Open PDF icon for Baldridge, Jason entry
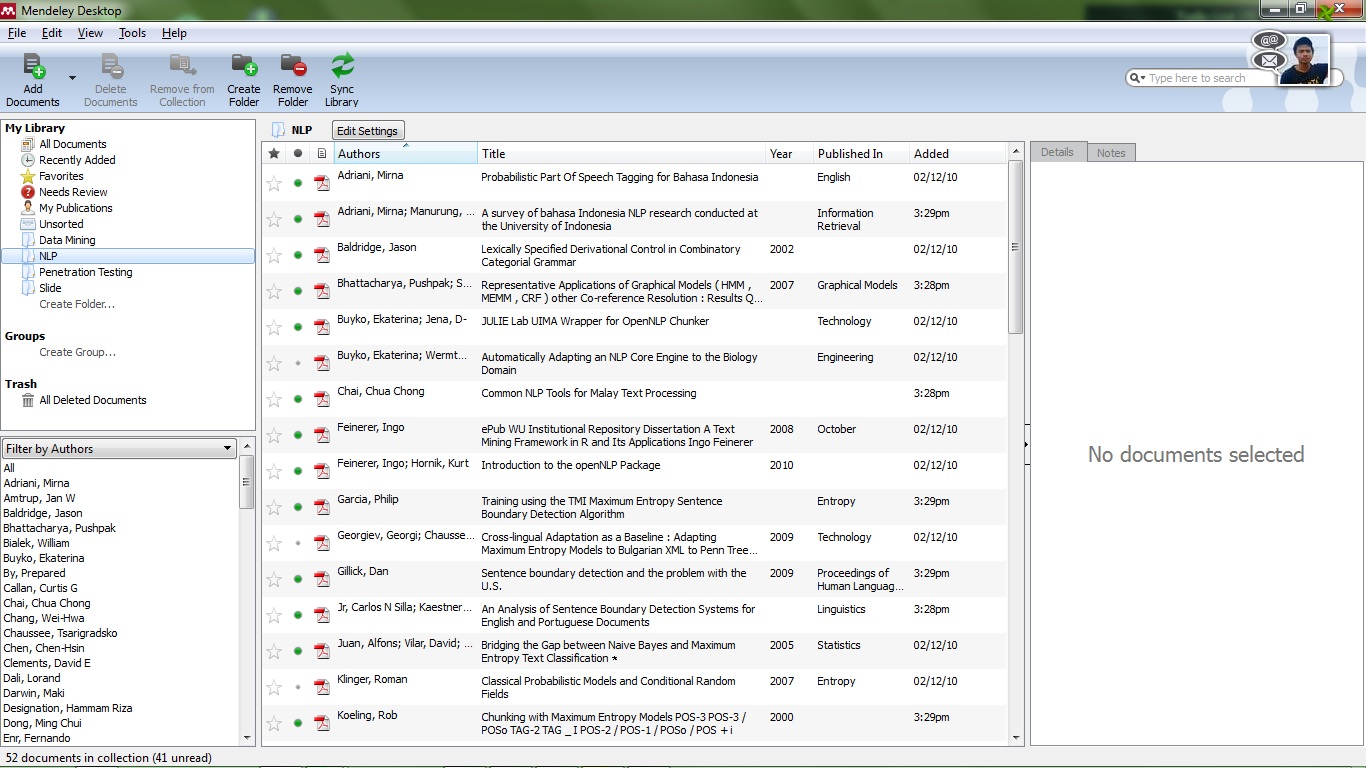This screenshot has width=1366, height=768. coord(322,255)
